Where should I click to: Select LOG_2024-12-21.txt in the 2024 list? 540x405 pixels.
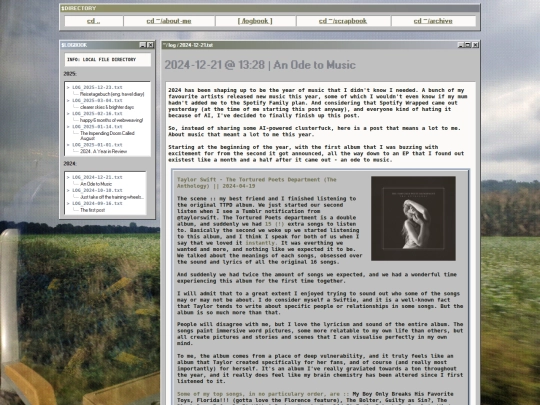(x=97, y=177)
